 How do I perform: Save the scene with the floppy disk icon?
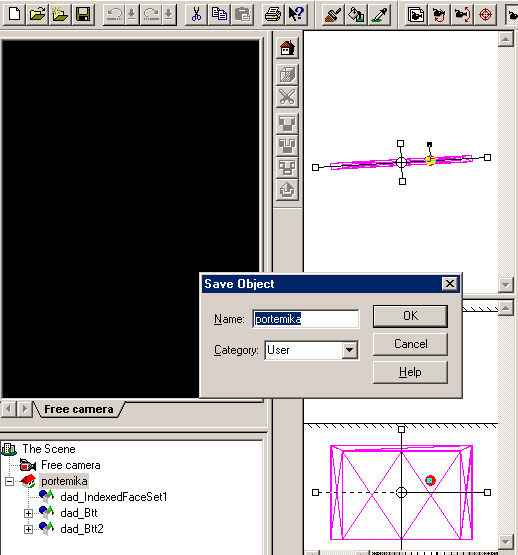[x=83, y=15]
